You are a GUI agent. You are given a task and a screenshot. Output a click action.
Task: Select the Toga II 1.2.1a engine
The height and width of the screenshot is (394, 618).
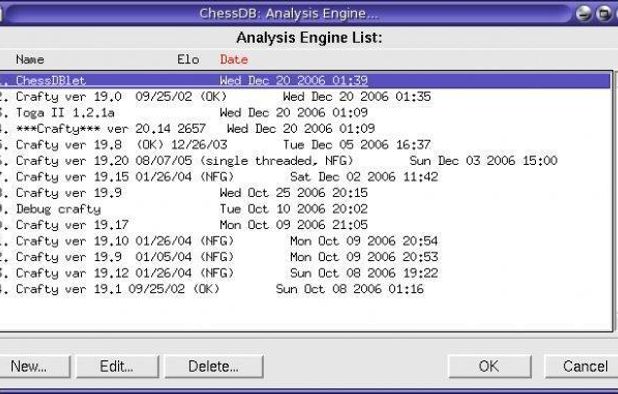tap(305, 113)
